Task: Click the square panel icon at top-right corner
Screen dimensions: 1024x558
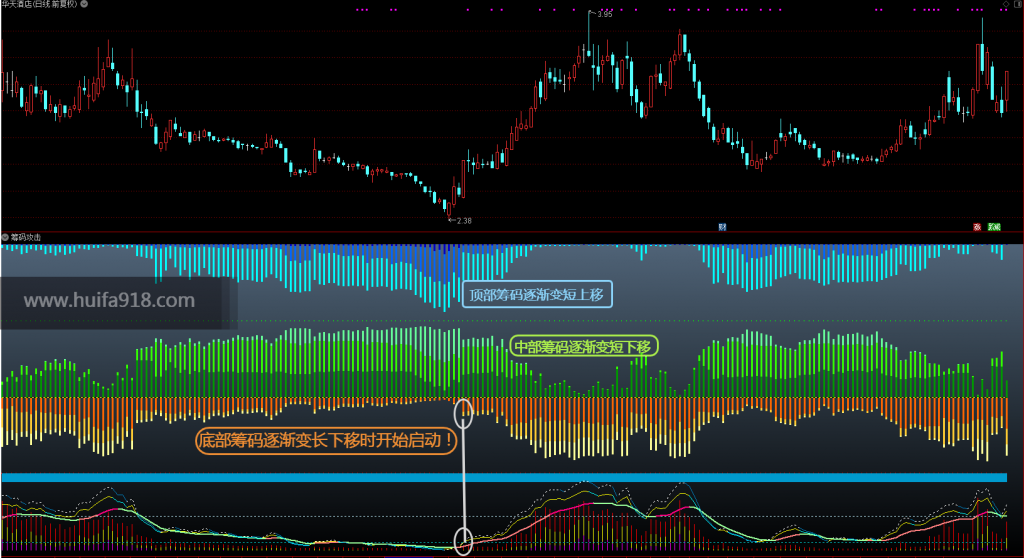Action: pos(1017,5)
